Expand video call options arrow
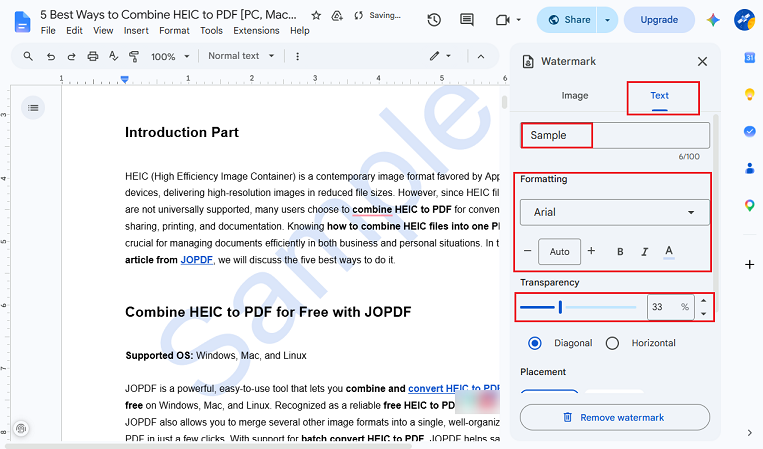Viewport: 763px width, 449px height. coord(519,20)
